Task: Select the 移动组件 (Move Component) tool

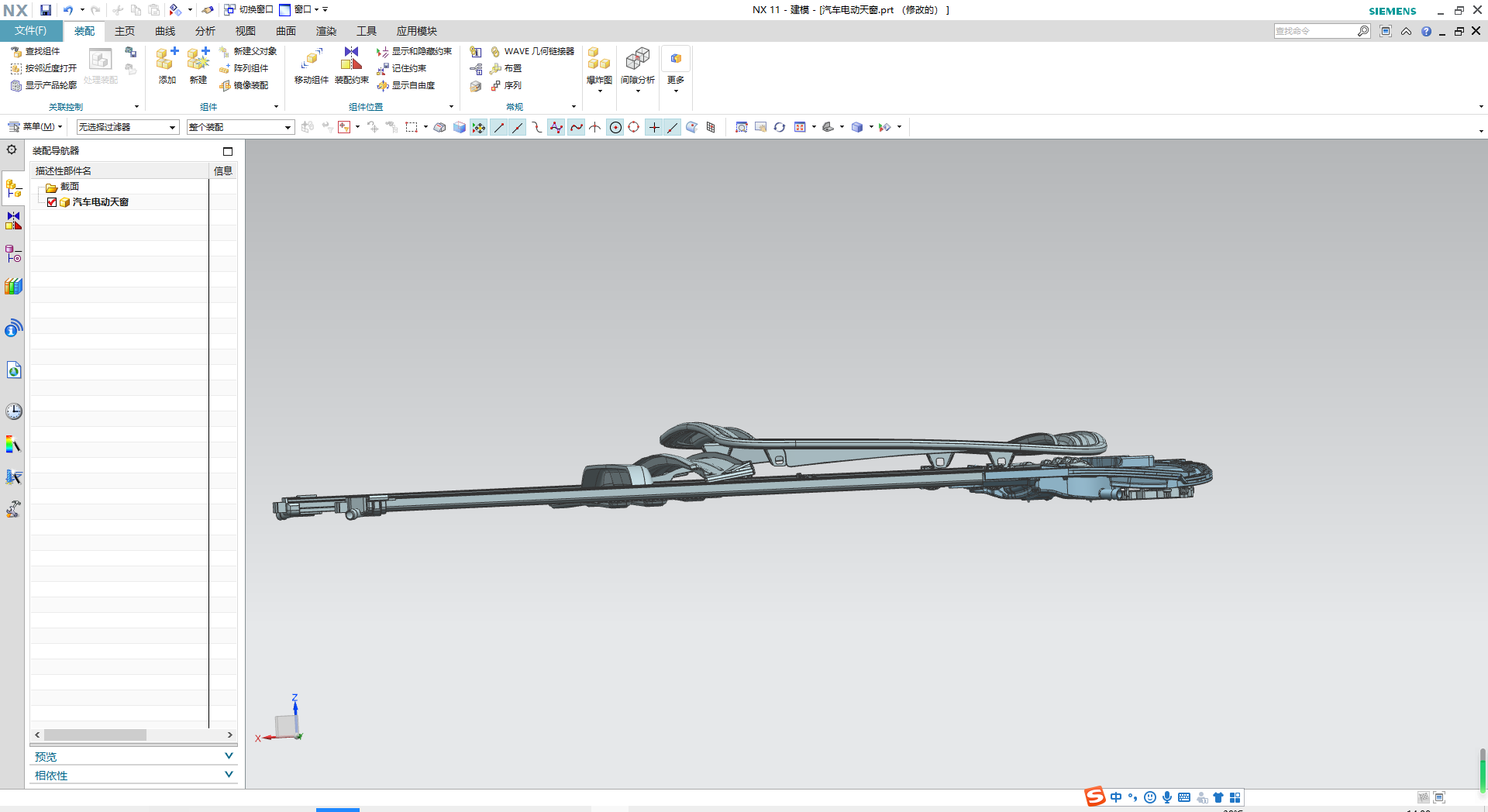Action: point(312,60)
